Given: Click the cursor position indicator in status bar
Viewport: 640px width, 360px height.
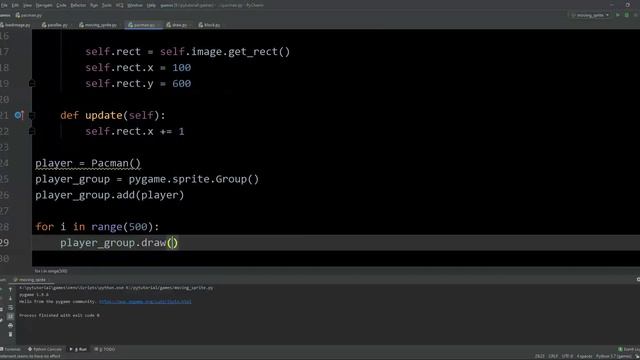Looking at the screenshot, I should 540,356.
